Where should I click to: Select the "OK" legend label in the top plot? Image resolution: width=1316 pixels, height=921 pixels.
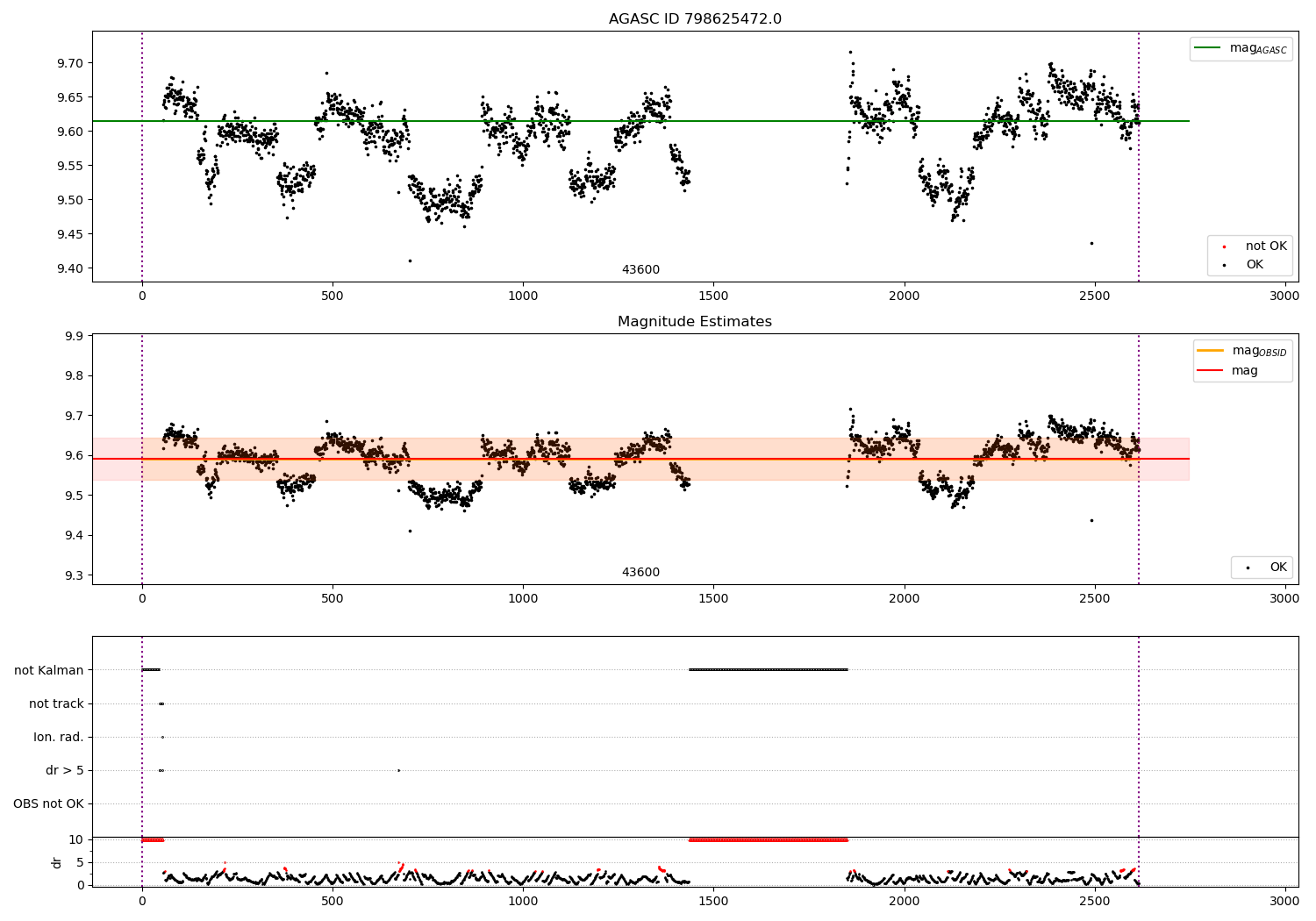(x=1255, y=265)
